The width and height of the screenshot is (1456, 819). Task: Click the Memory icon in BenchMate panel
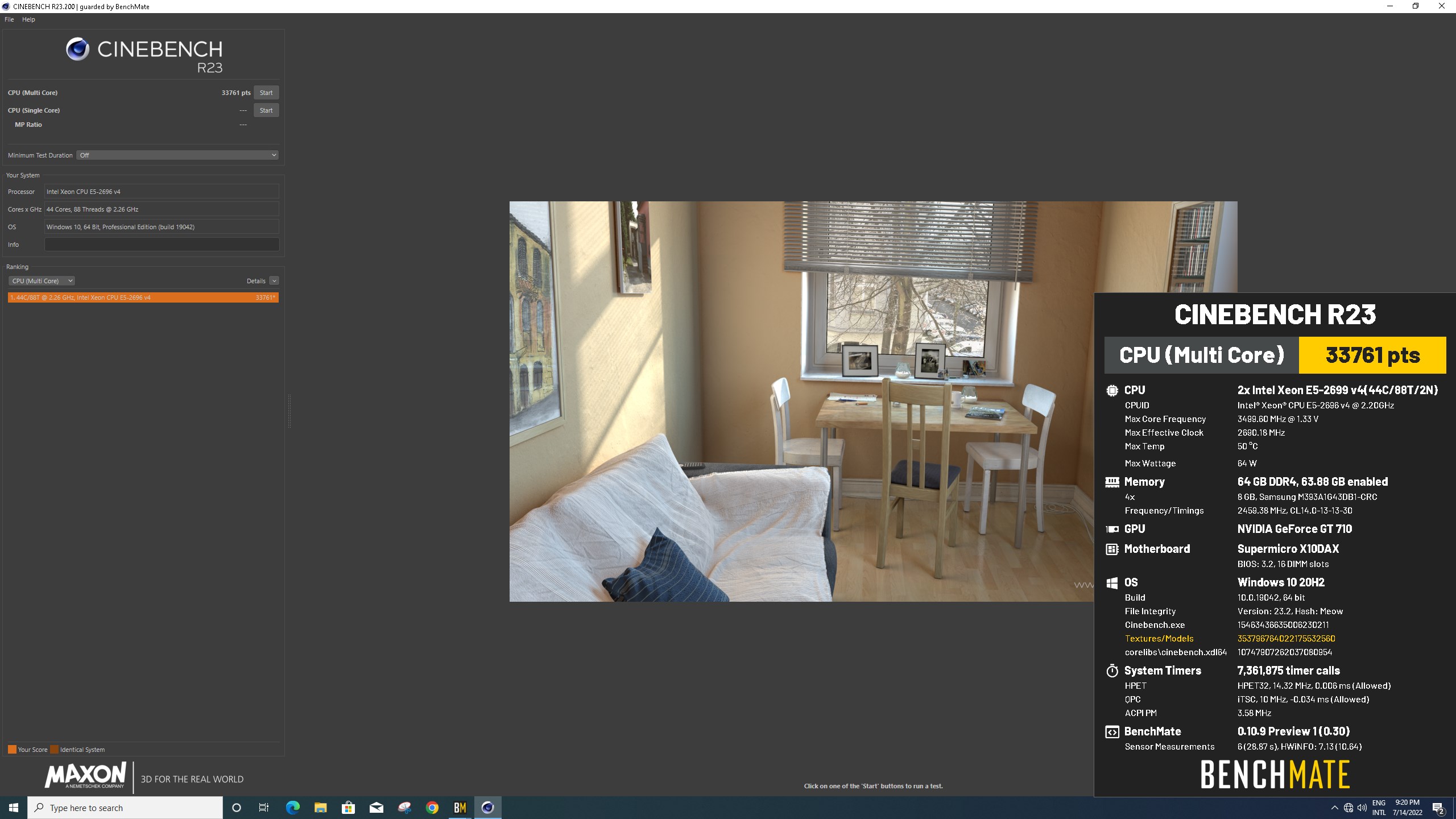point(1112,482)
